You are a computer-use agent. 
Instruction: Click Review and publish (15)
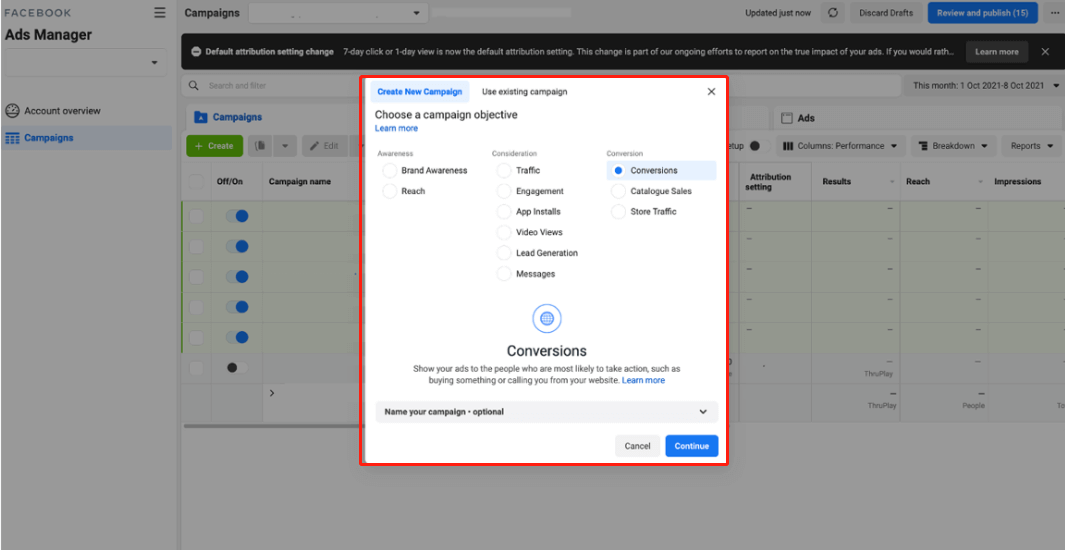click(x=982, y=13)
